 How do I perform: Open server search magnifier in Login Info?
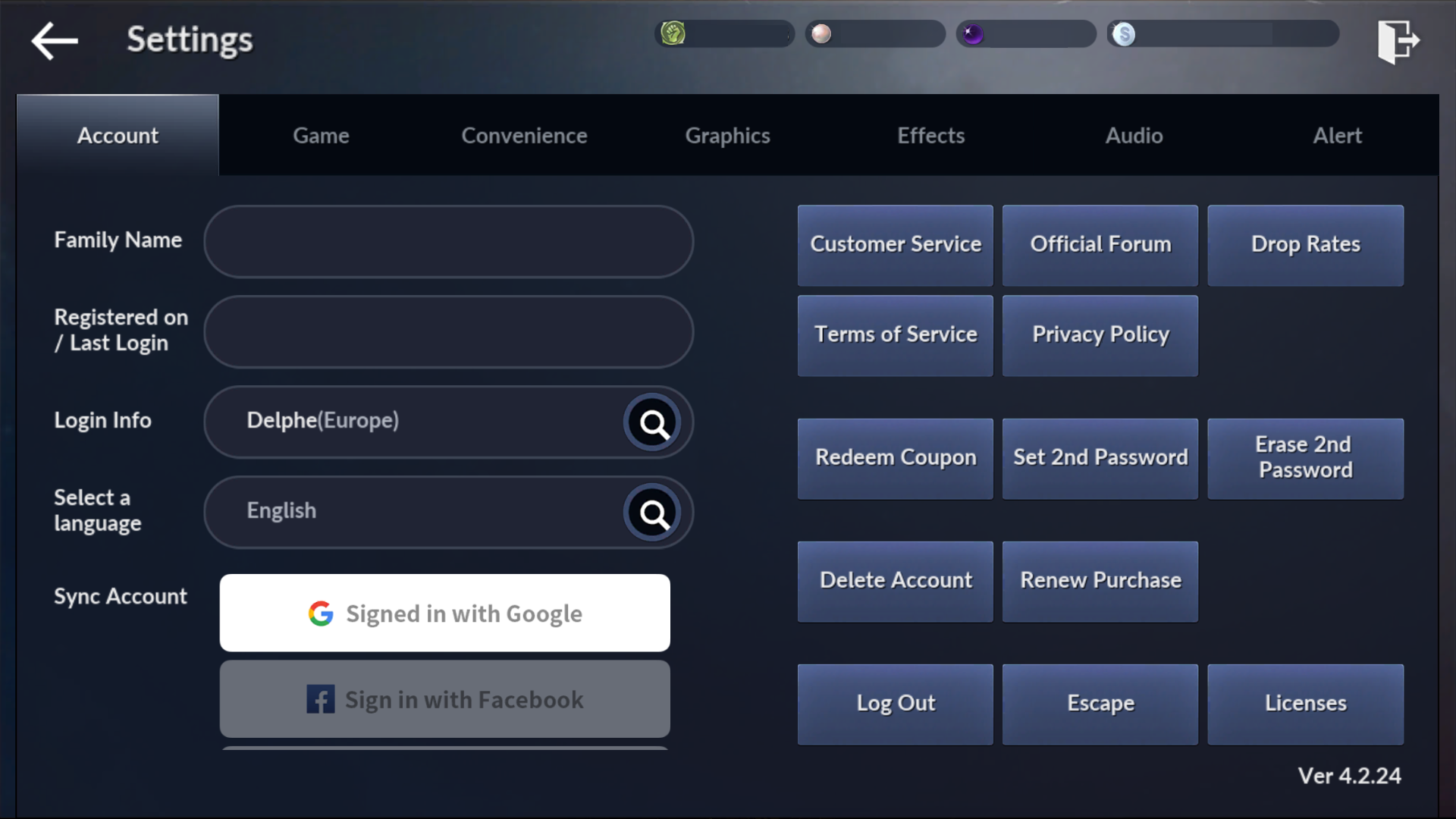[x=653, y=422]
